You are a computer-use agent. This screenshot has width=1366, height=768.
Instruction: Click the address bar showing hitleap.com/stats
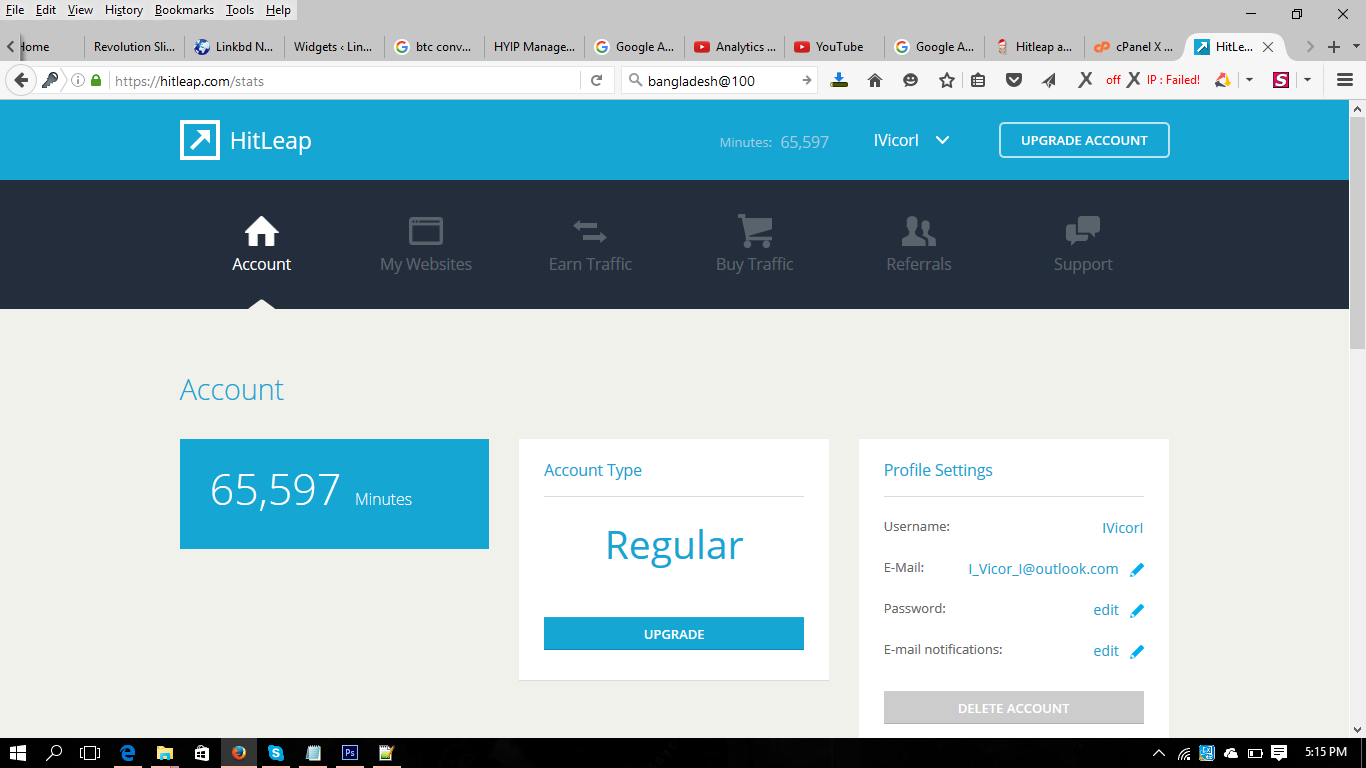[x=345, y=80]
